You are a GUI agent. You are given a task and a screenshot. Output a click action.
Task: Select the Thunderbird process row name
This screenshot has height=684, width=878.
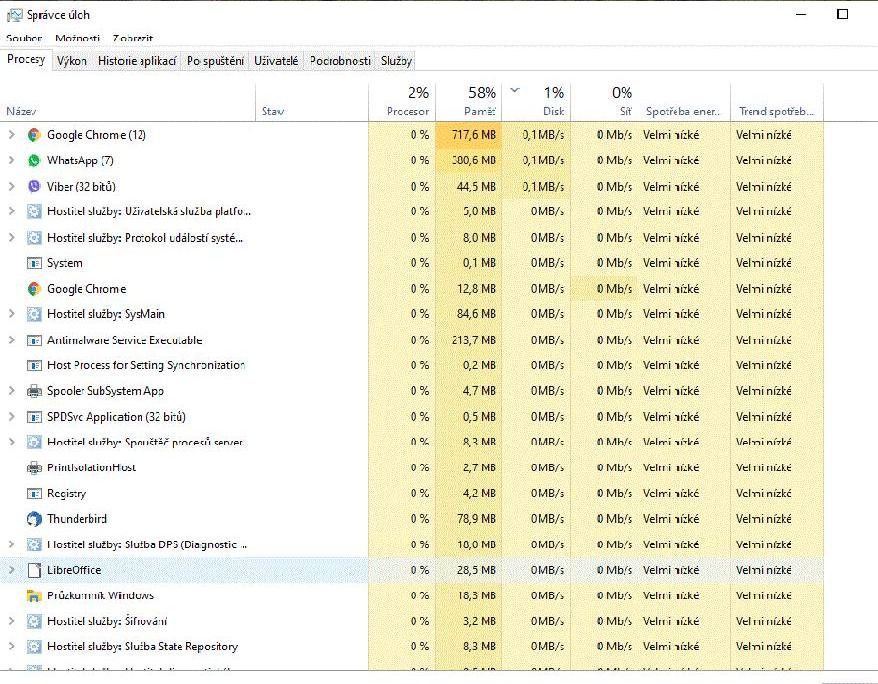[77, 519]
